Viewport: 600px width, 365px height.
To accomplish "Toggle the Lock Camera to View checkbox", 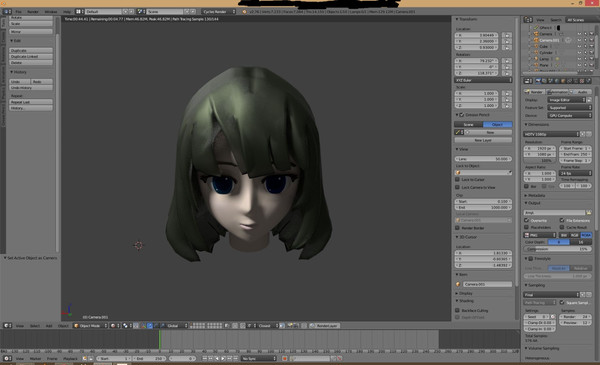I will pos(457,187).
